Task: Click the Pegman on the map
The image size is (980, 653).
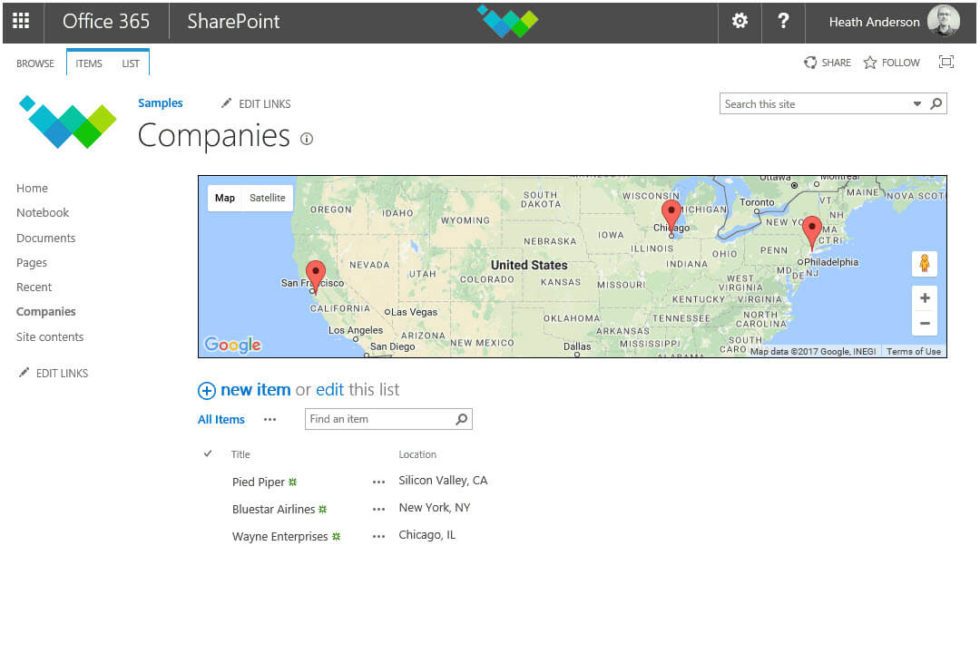Action: [x=924, y=263]
